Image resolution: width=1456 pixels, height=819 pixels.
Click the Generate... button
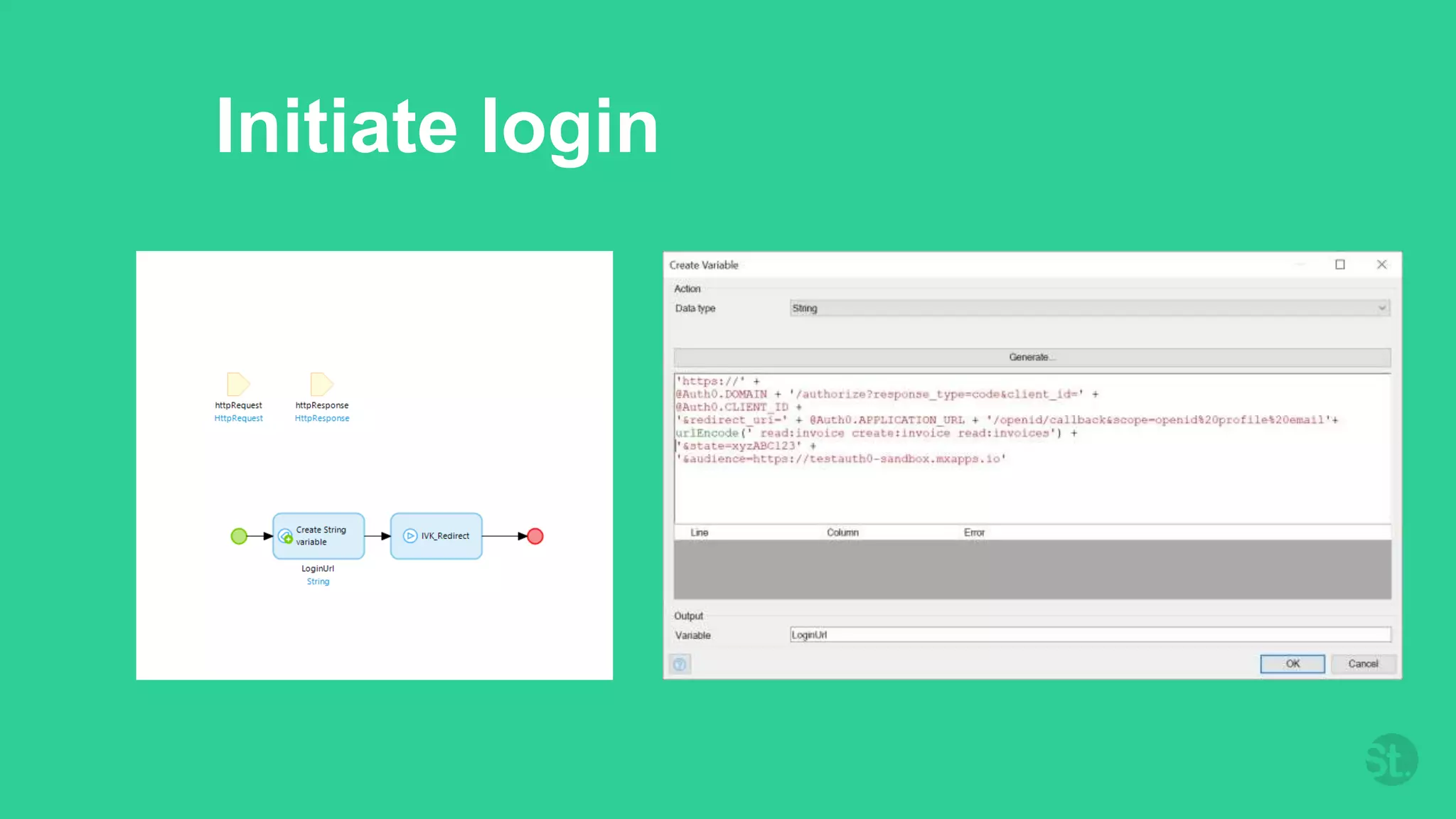click(1032, 357)
